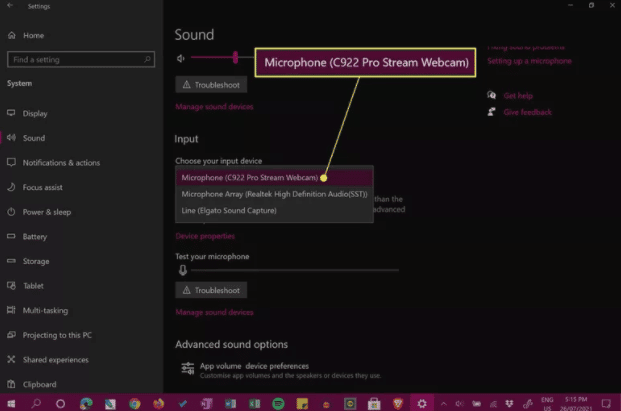The height and width of the screenshot is (411, 621).
Task: Choose Microphone Array (Realtek High Definition Audio(SST))
Action: 274,194
